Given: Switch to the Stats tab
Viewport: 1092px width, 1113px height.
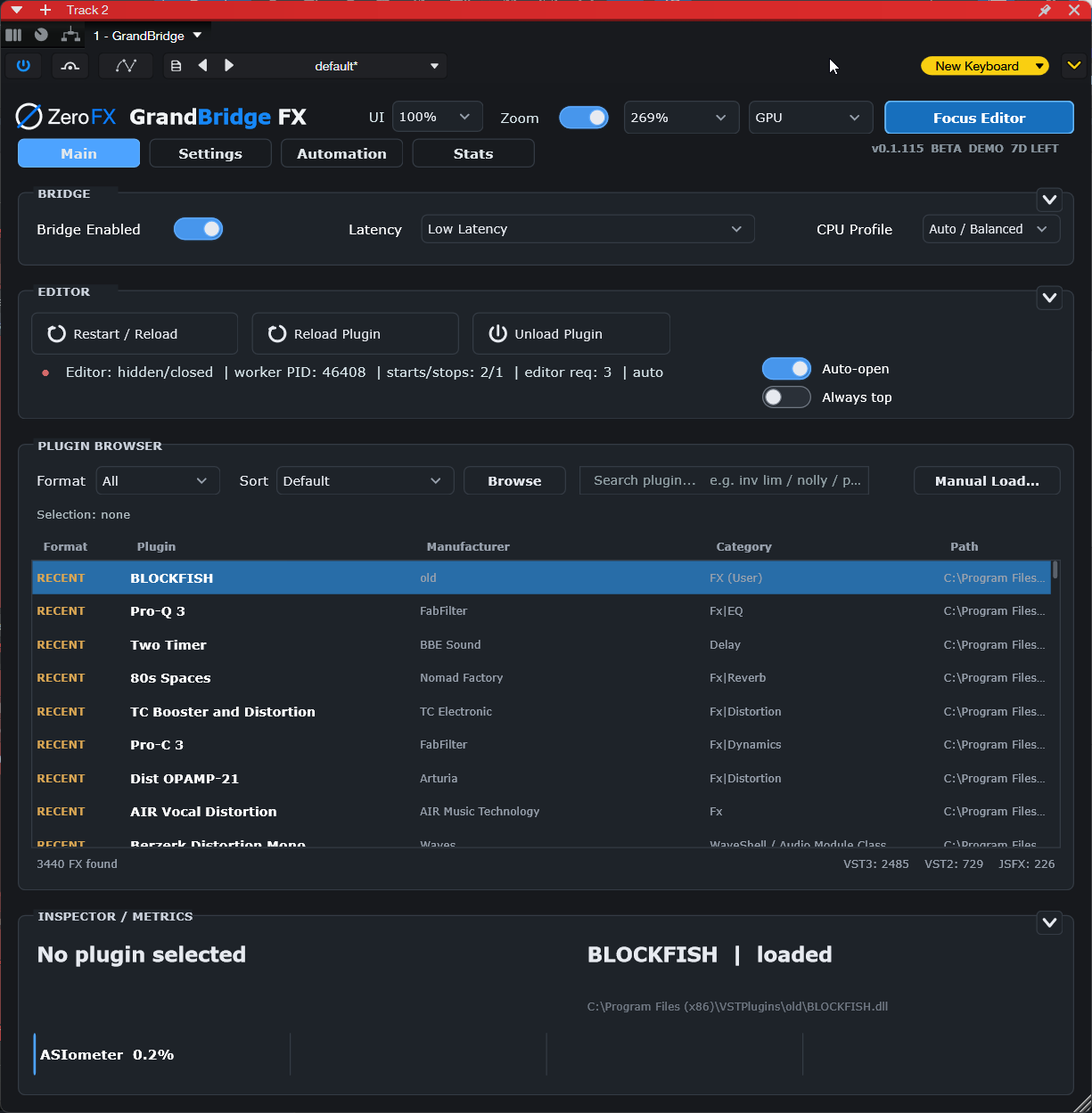Looking at the screenshot, I should [x=473, y=153].
